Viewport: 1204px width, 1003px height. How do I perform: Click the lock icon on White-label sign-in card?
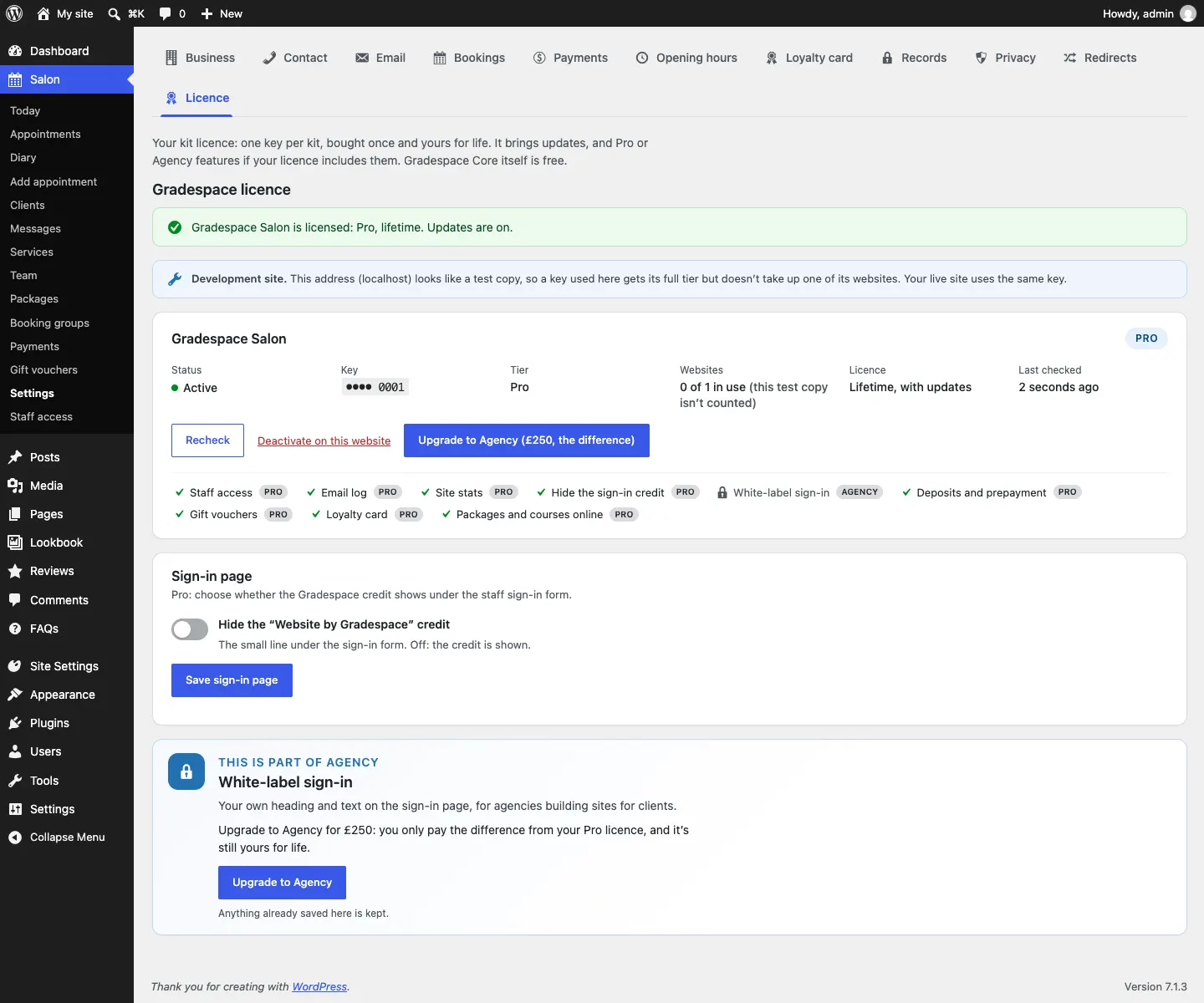[186, 771]
